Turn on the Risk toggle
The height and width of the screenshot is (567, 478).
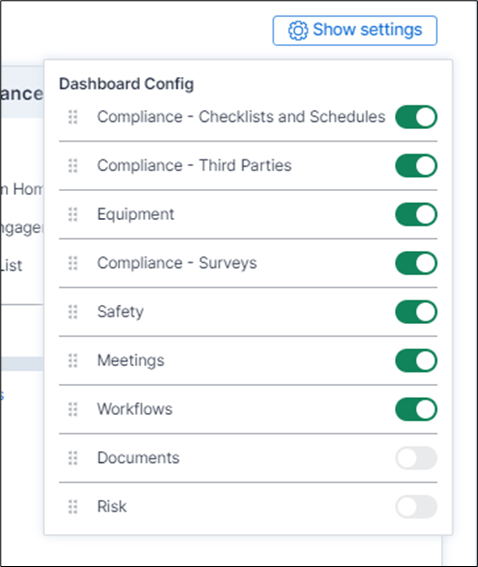pos(416,507)
